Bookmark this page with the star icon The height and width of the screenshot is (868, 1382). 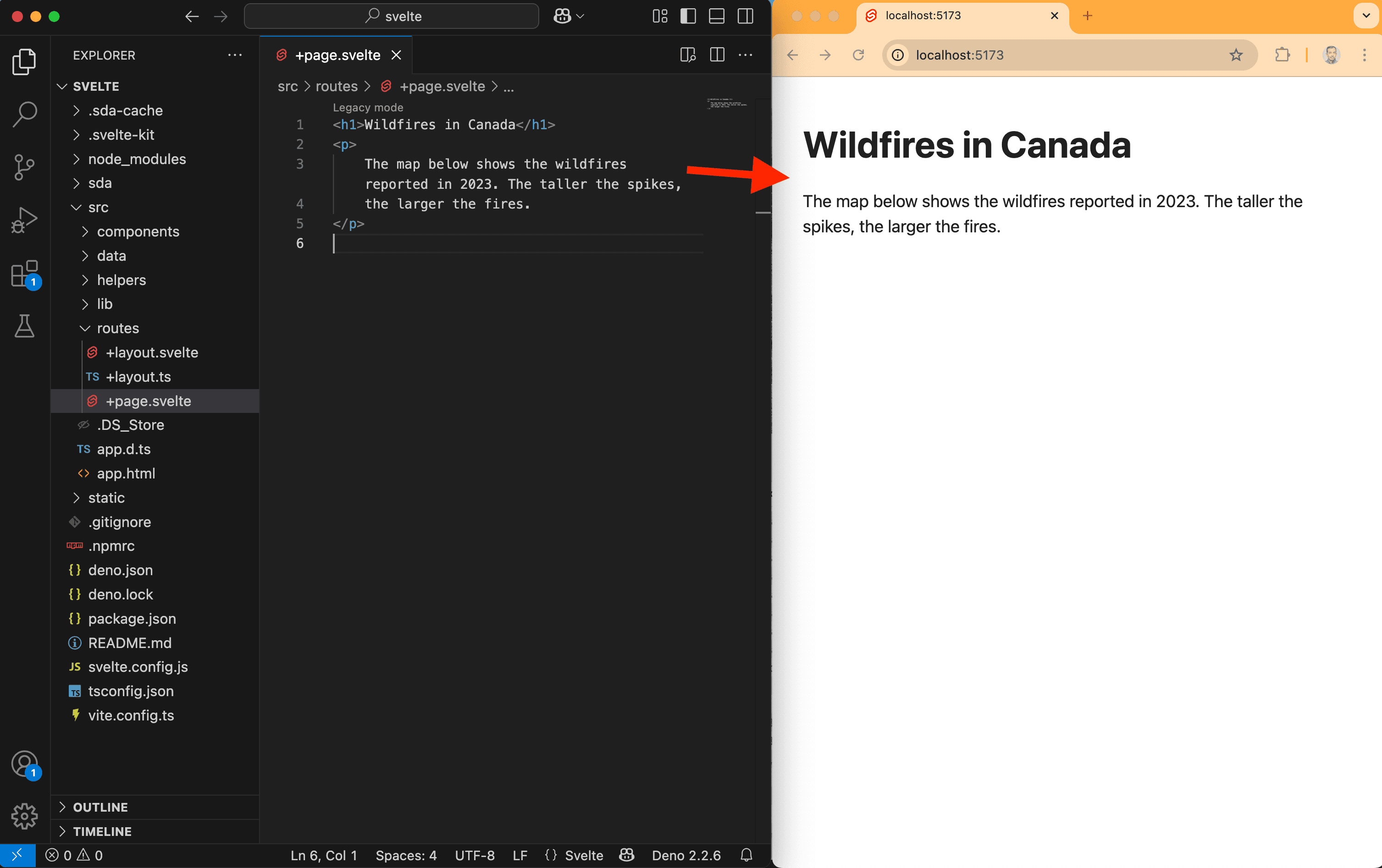1236,55
